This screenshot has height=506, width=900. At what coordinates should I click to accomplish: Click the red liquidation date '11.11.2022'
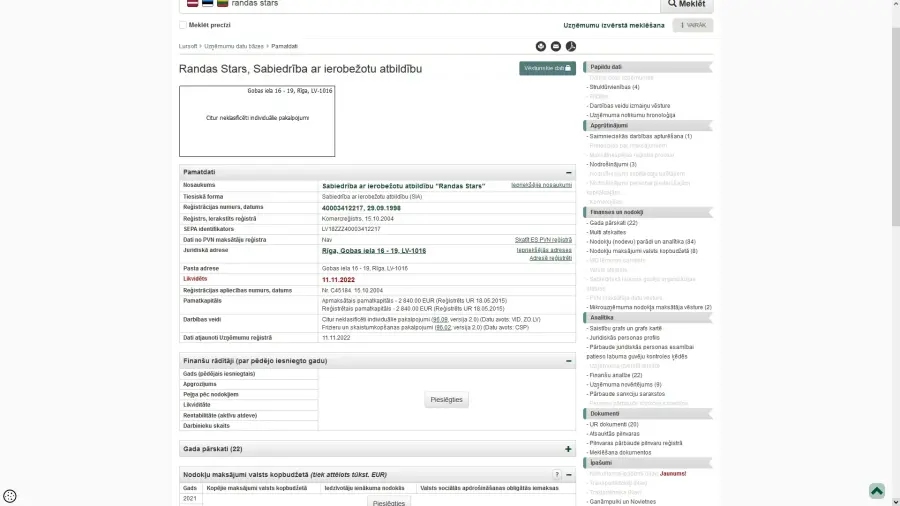[x=338, y=280]
